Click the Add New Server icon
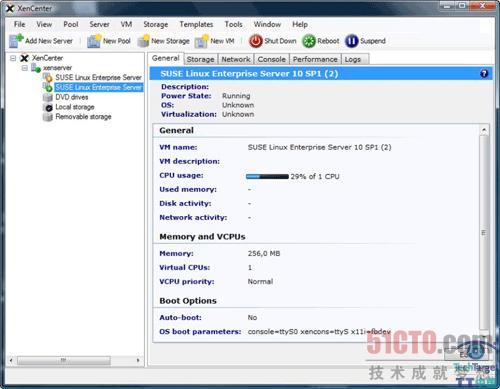This screenshot has width=500, height=389. (x=16, y=41)
